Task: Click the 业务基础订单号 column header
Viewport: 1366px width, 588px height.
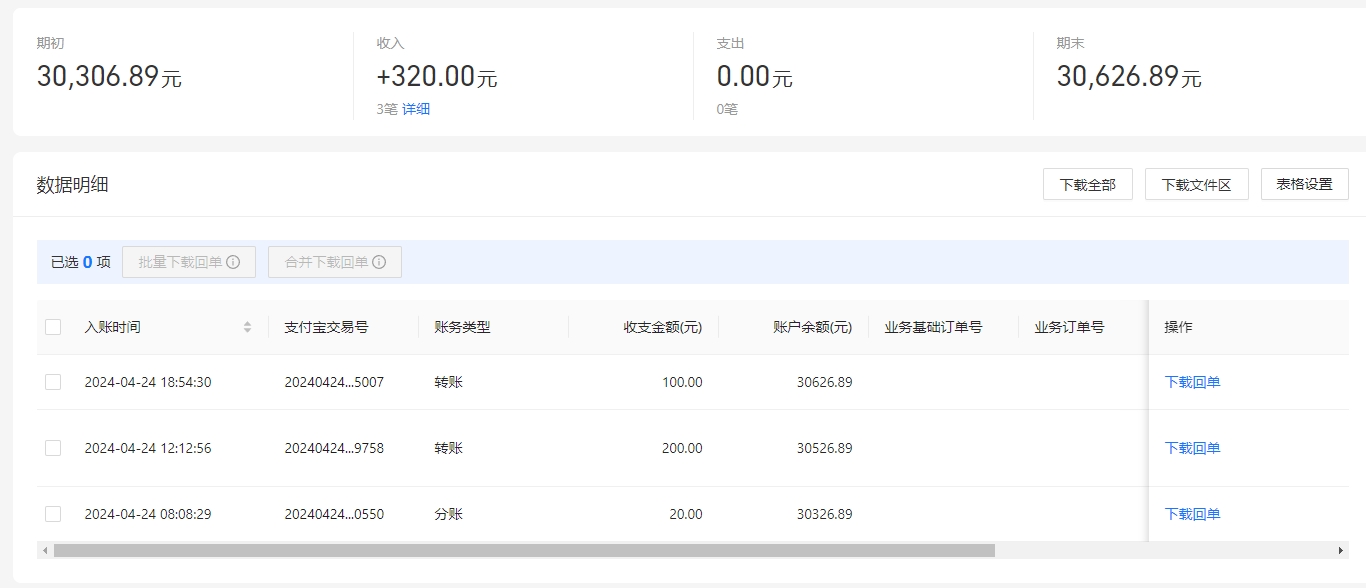Action: click(x=933, y=327)
